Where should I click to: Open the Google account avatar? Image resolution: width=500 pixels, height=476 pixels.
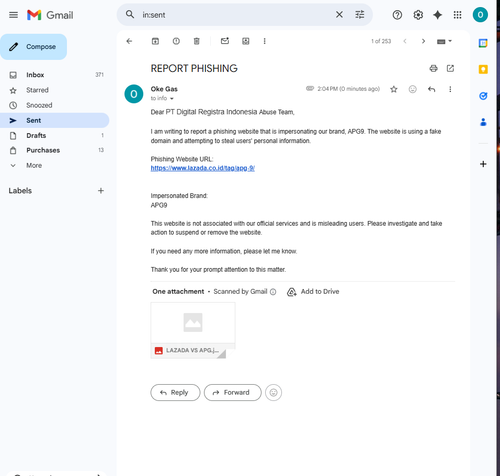pos(480,15)
